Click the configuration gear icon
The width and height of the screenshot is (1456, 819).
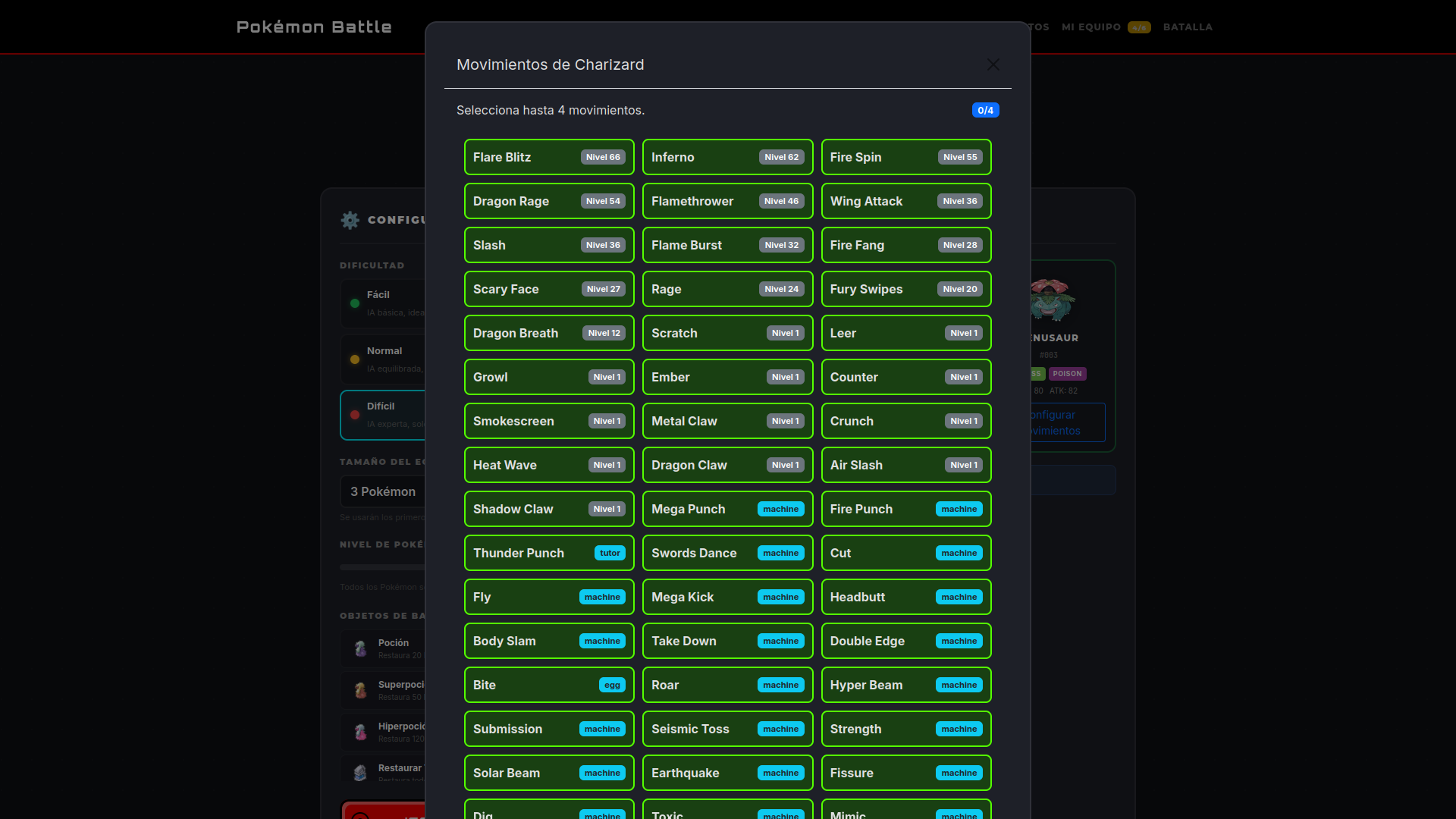pyautogui.click(x=350, y=220)
